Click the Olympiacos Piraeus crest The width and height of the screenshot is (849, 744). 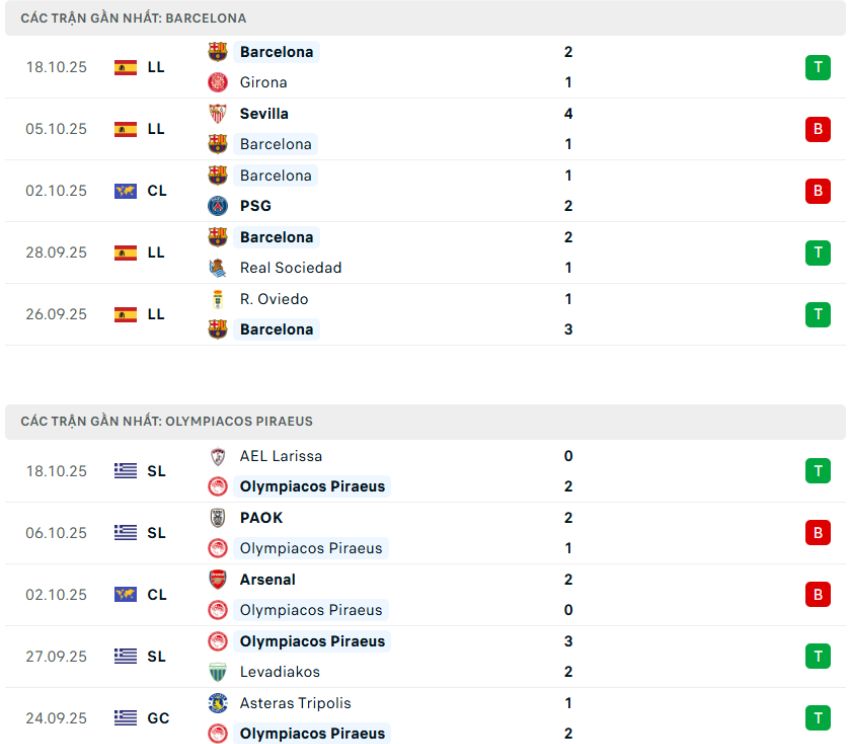(216, 486)
